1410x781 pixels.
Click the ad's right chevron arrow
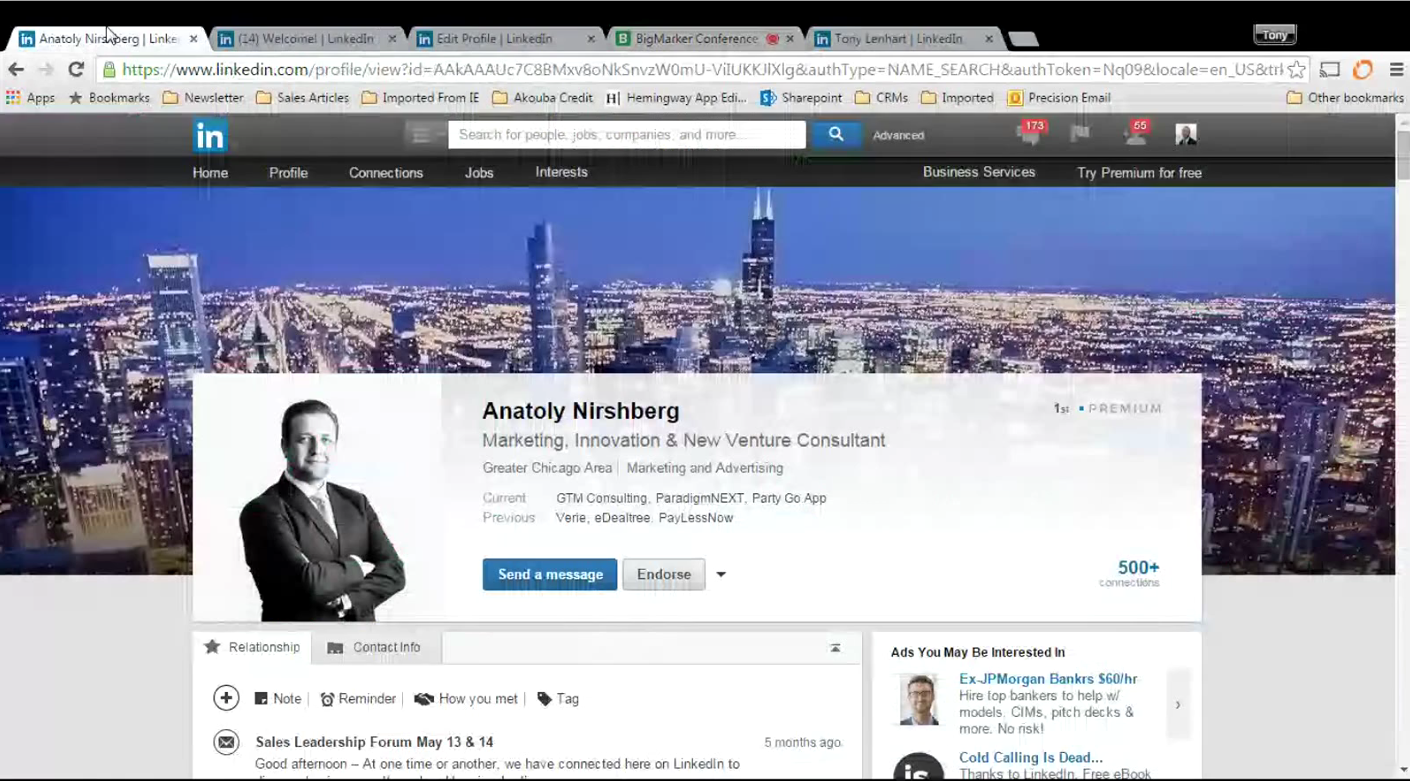point(1178,705)
